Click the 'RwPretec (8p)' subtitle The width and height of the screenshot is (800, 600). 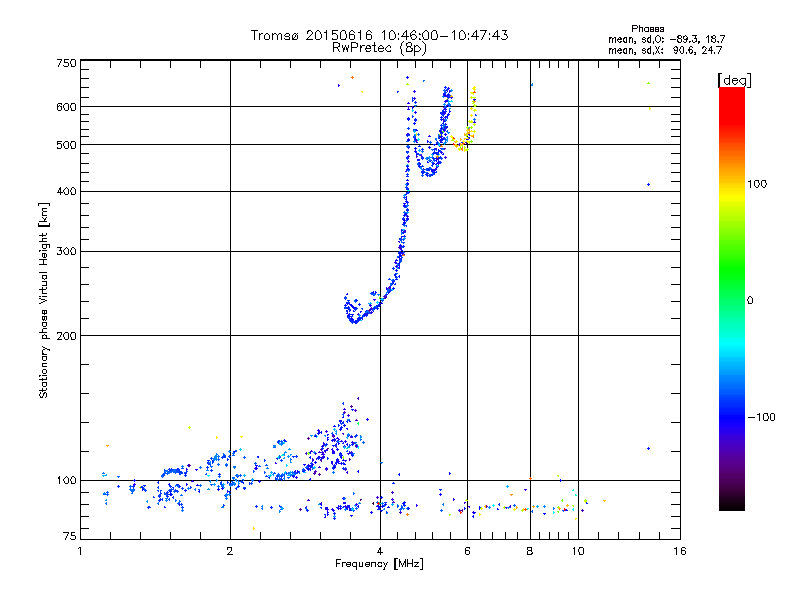coord(379,48)
